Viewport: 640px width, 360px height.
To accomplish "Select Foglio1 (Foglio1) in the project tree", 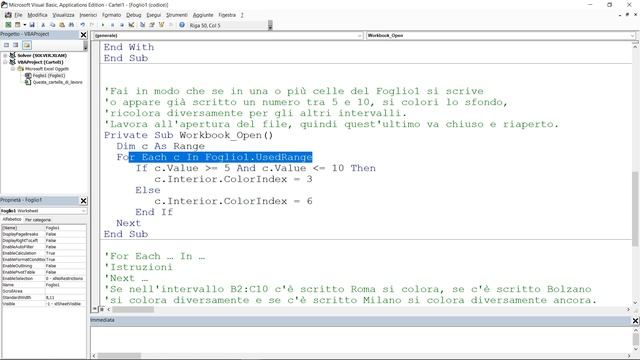I will [x=49, y=76].
